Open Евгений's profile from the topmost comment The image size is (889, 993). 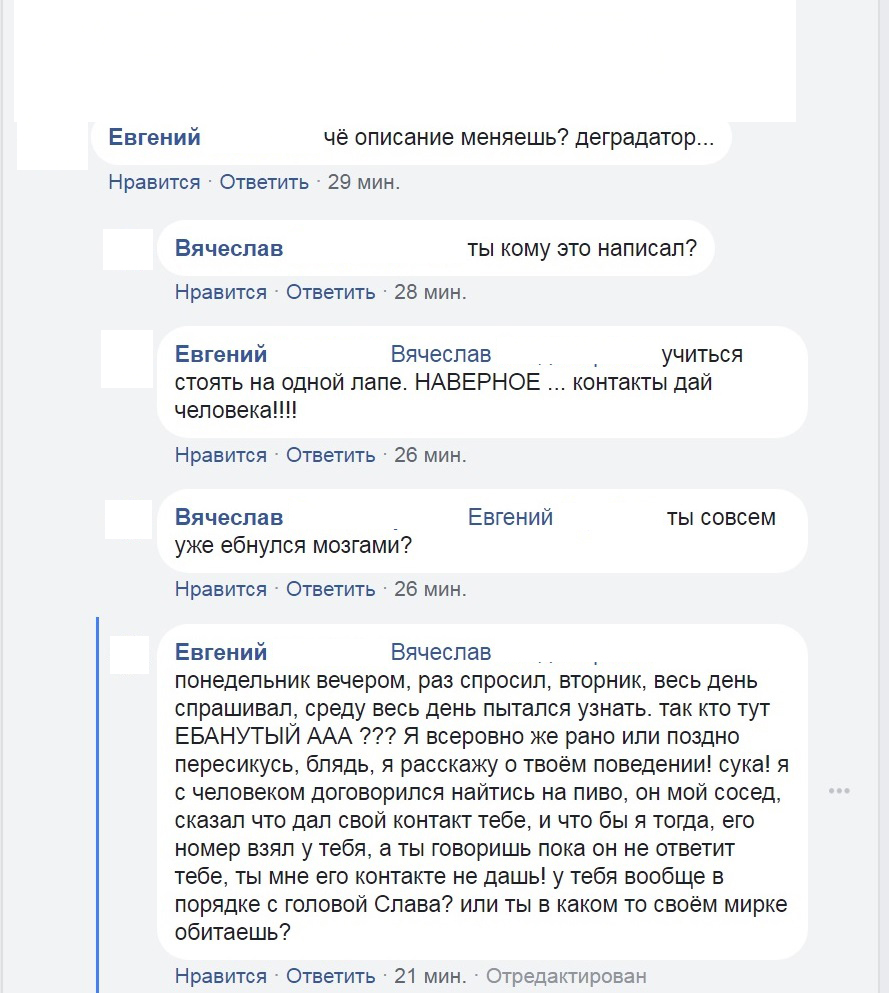click(x=154, y=138)
